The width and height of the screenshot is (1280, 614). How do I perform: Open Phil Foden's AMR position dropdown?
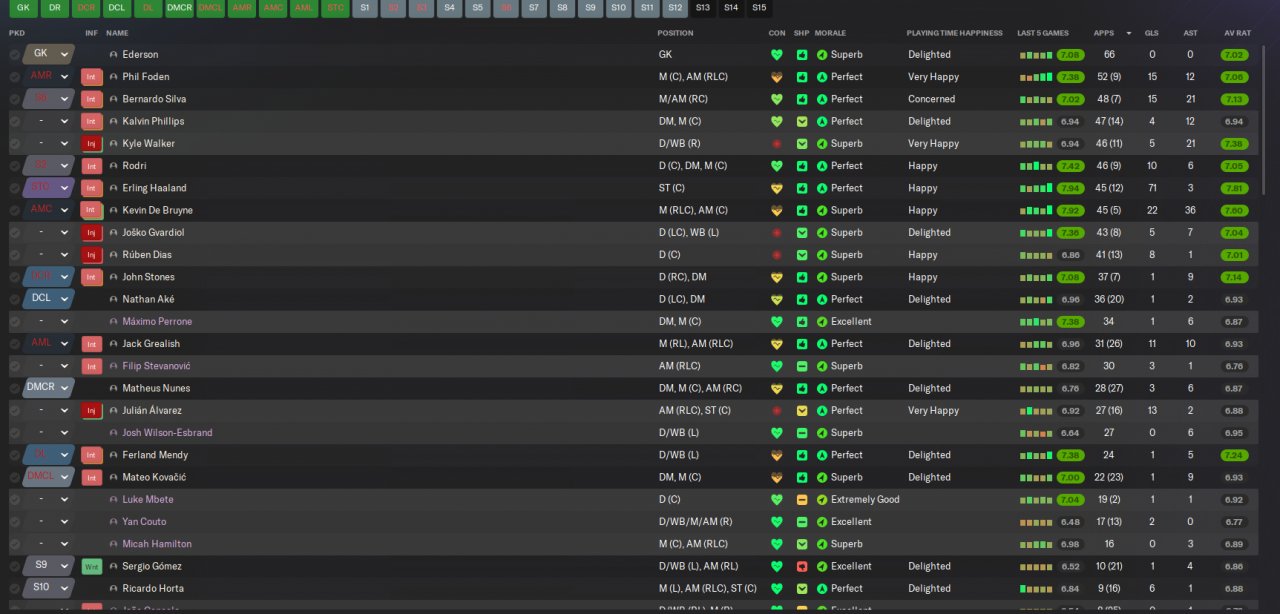pos(48,76)
